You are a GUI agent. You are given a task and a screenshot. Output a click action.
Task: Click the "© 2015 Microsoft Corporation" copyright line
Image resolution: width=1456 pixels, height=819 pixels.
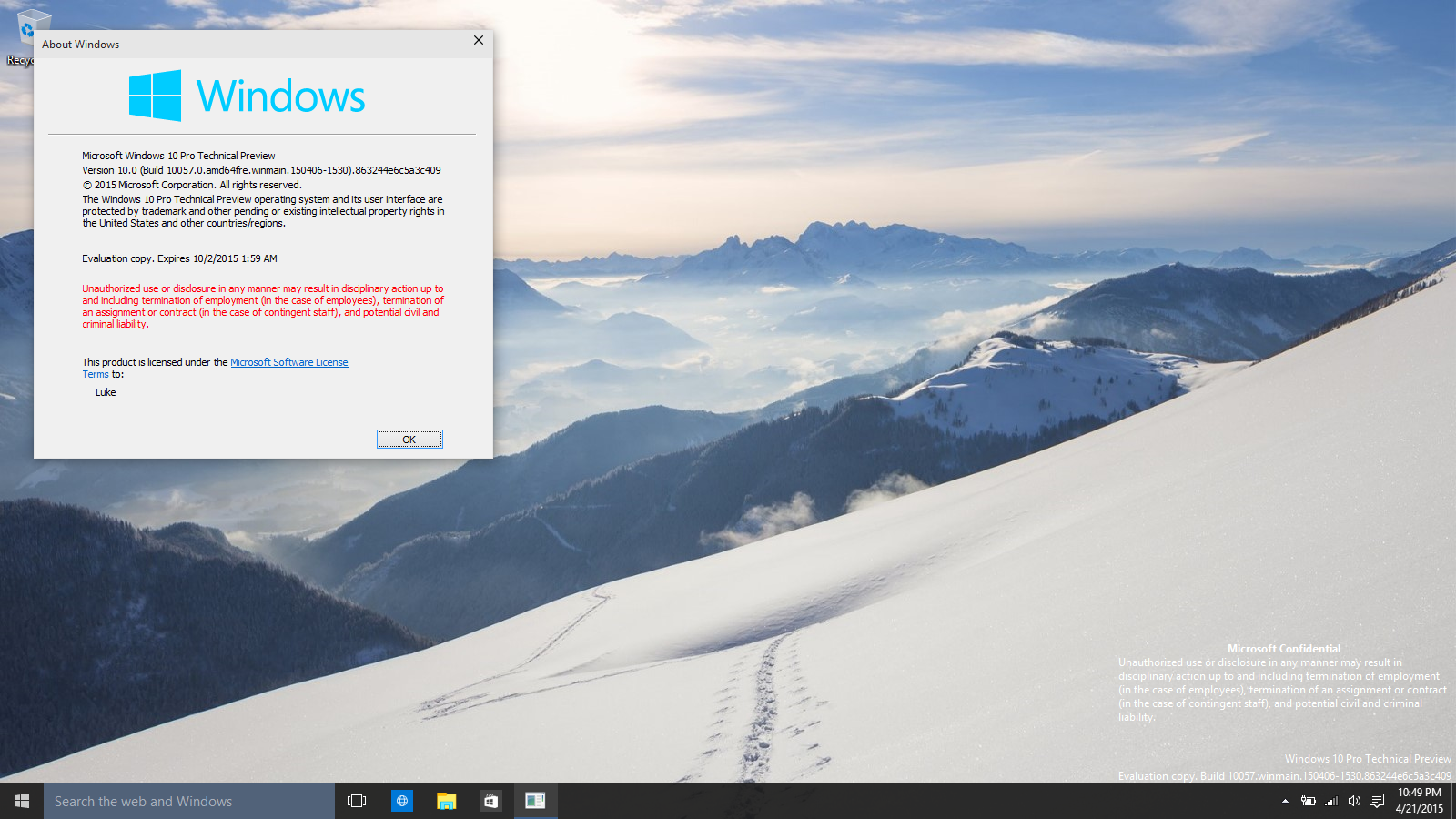191,185
